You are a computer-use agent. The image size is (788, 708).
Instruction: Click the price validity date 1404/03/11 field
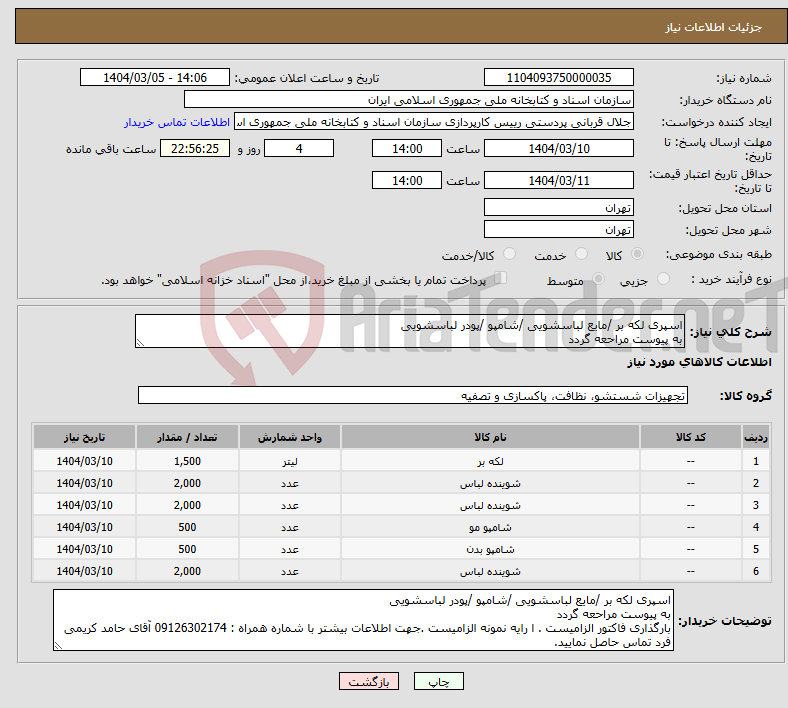(x=558, y=180)
